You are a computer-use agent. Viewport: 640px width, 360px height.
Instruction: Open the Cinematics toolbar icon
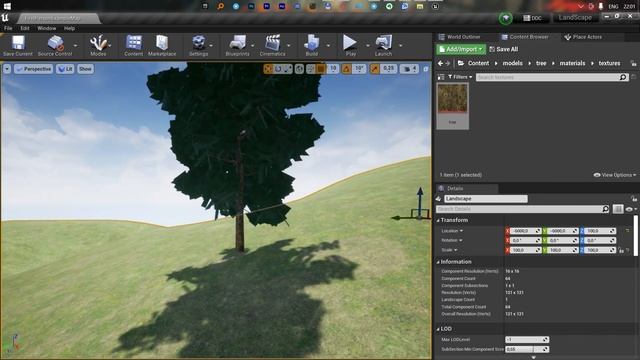point(272,45)
